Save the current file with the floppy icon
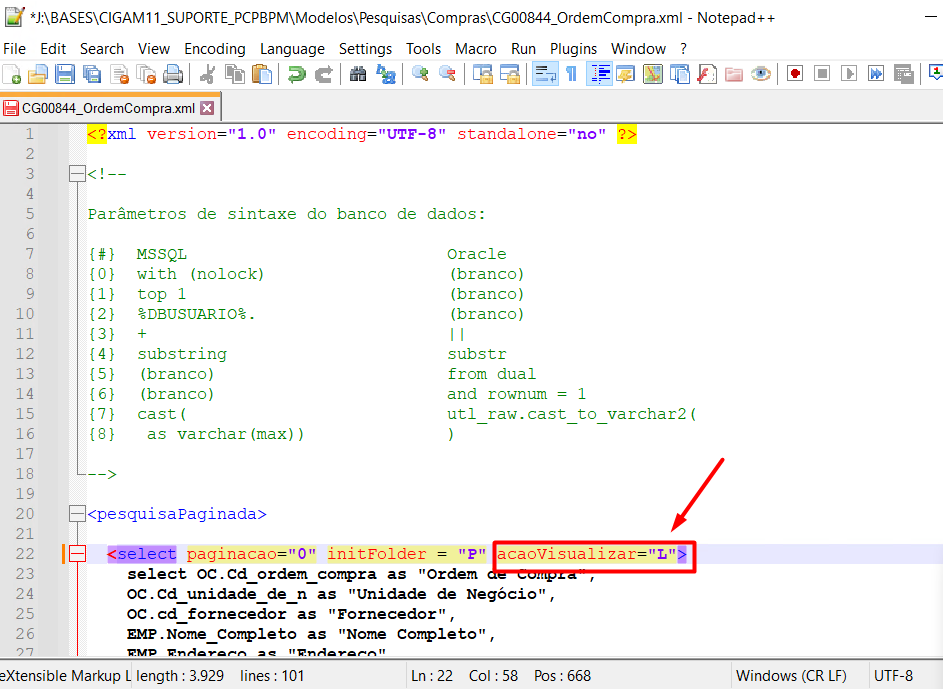The width and height of the screenshot is (943, 689). (x=65, y=74)
